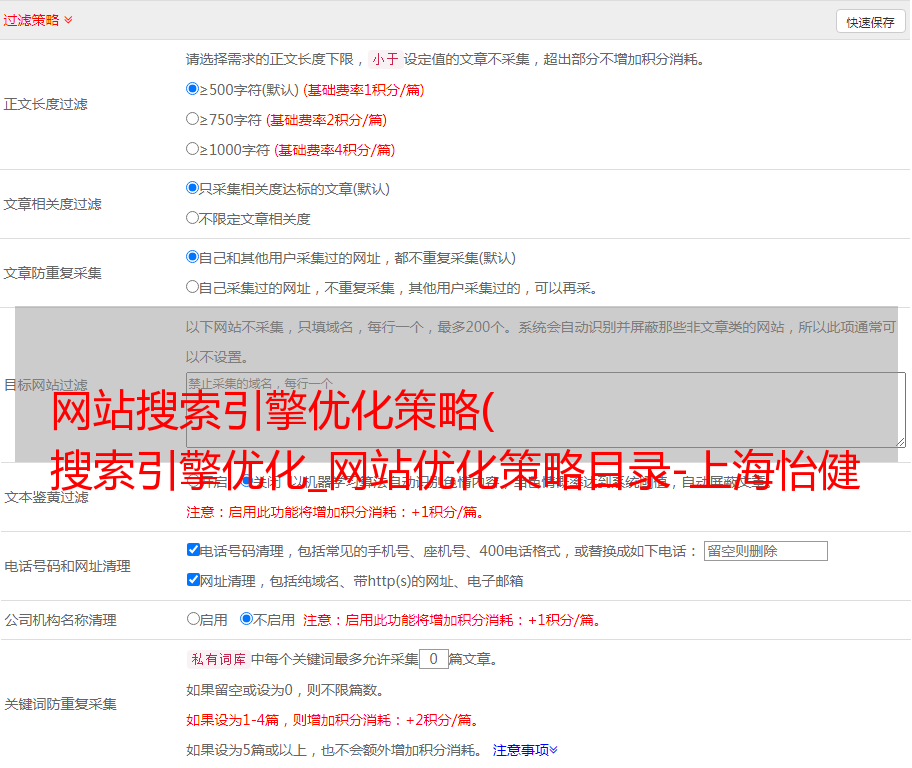
Task: Select 自己采集过的网址，不重复采集 option
Action: coord(192,287)
